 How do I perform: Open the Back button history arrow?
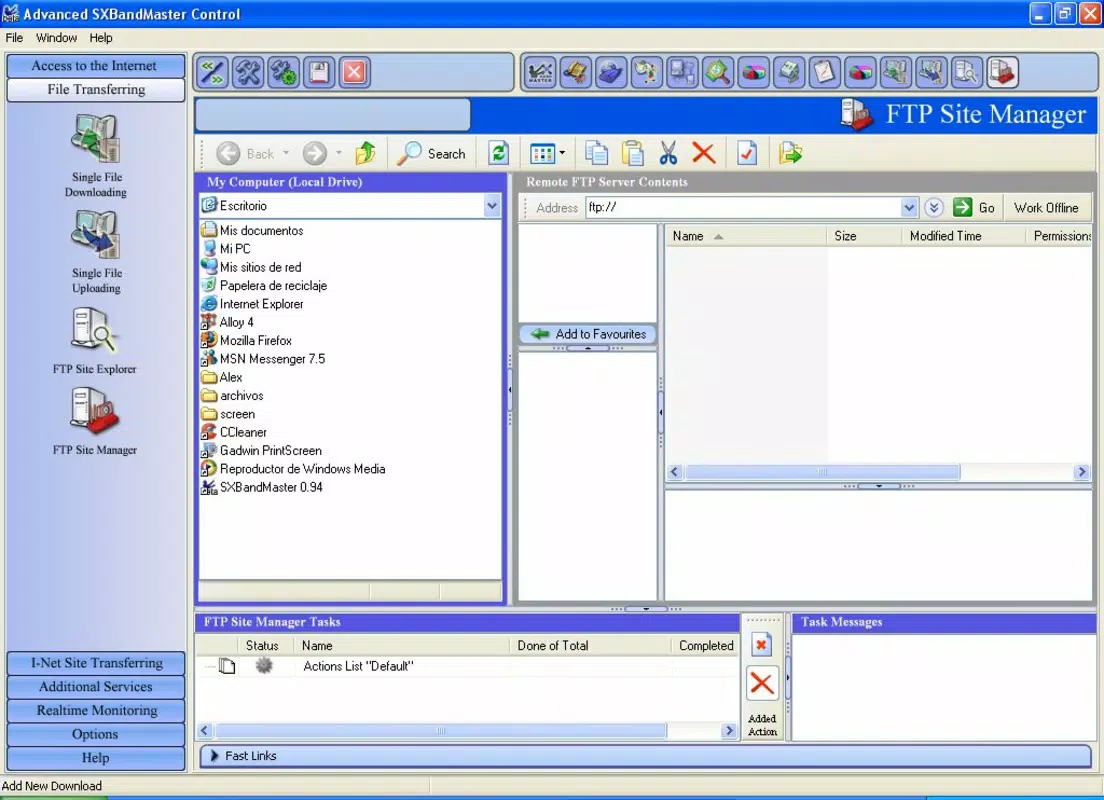click(286, 153)
